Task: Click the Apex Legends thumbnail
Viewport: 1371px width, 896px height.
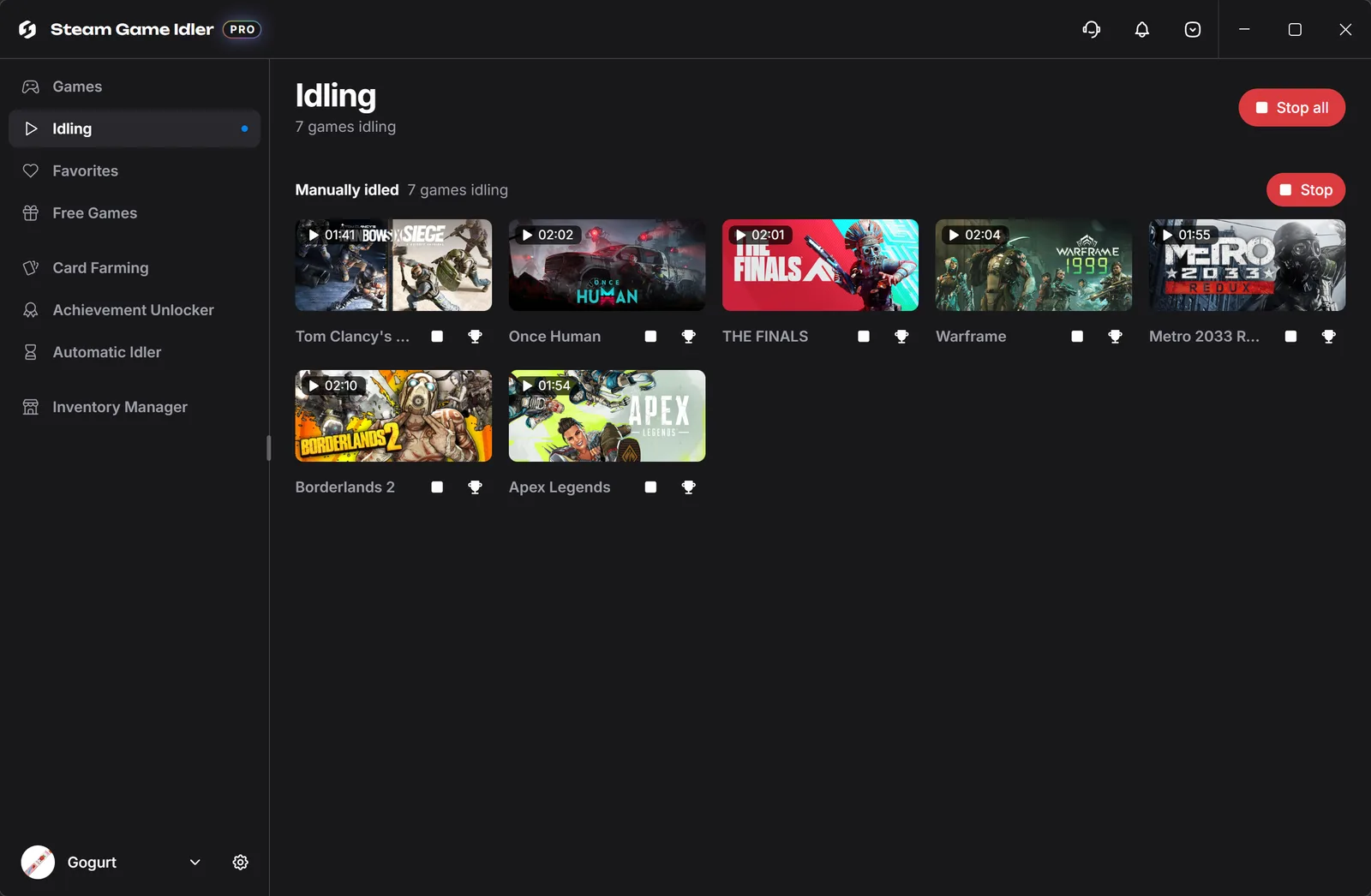Action: point(607,415)
